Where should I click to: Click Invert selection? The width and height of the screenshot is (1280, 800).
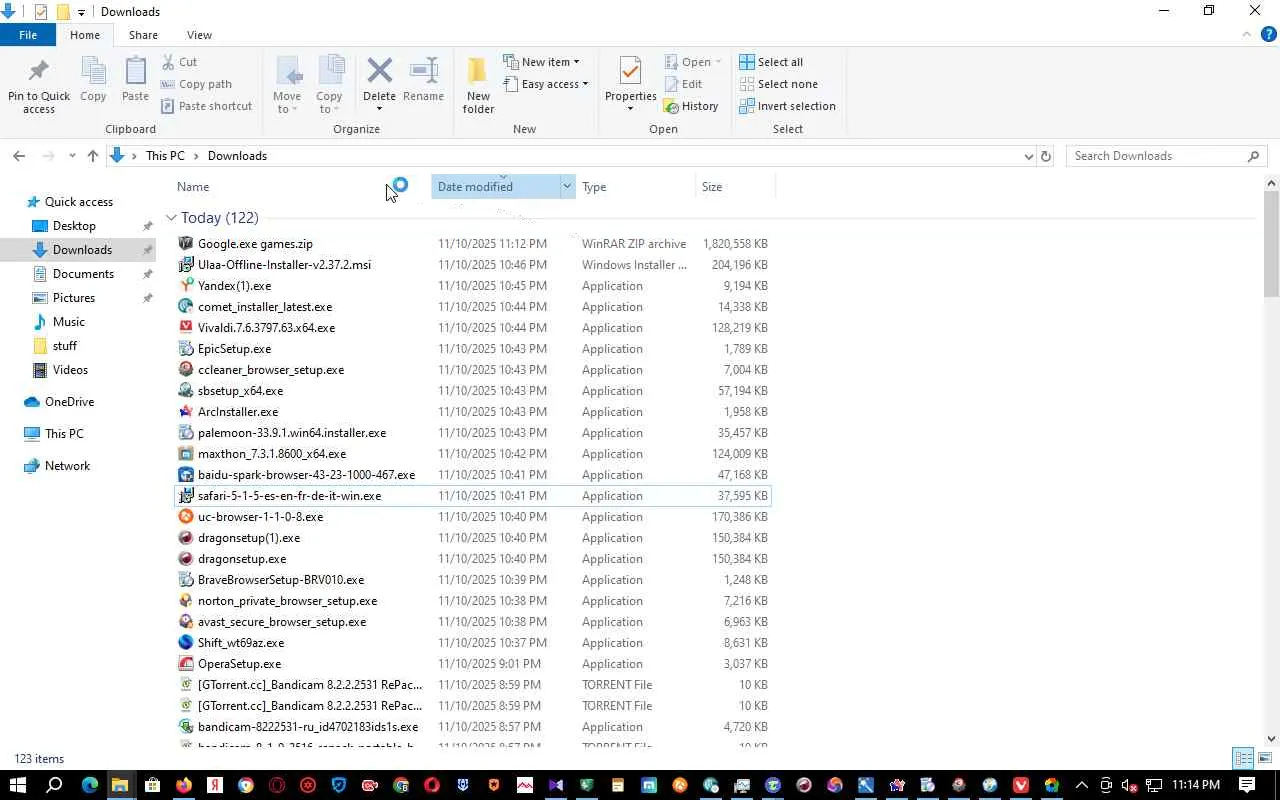pos(787,106)
